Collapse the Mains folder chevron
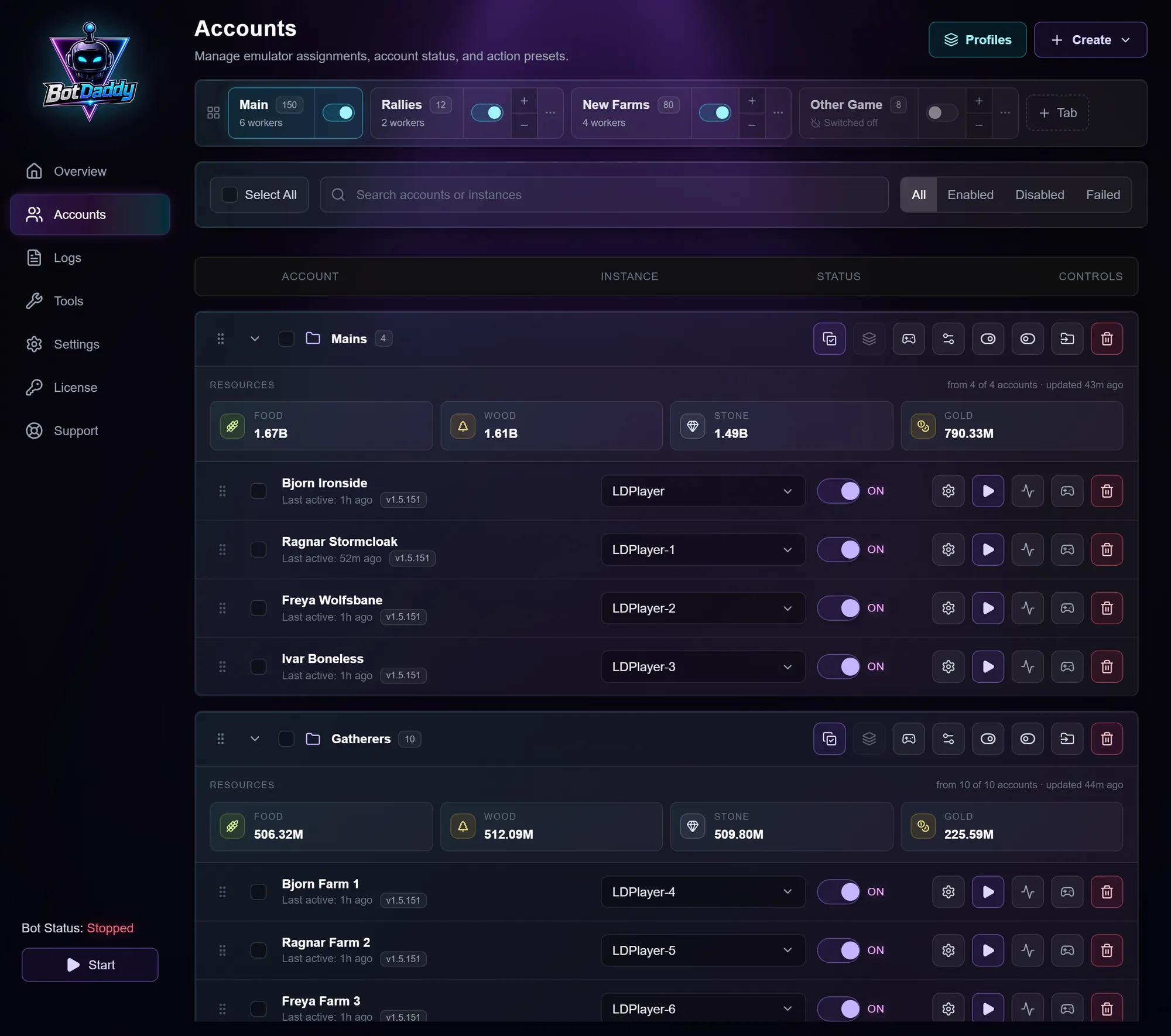 pyautogui.click(x=255, y=339)
